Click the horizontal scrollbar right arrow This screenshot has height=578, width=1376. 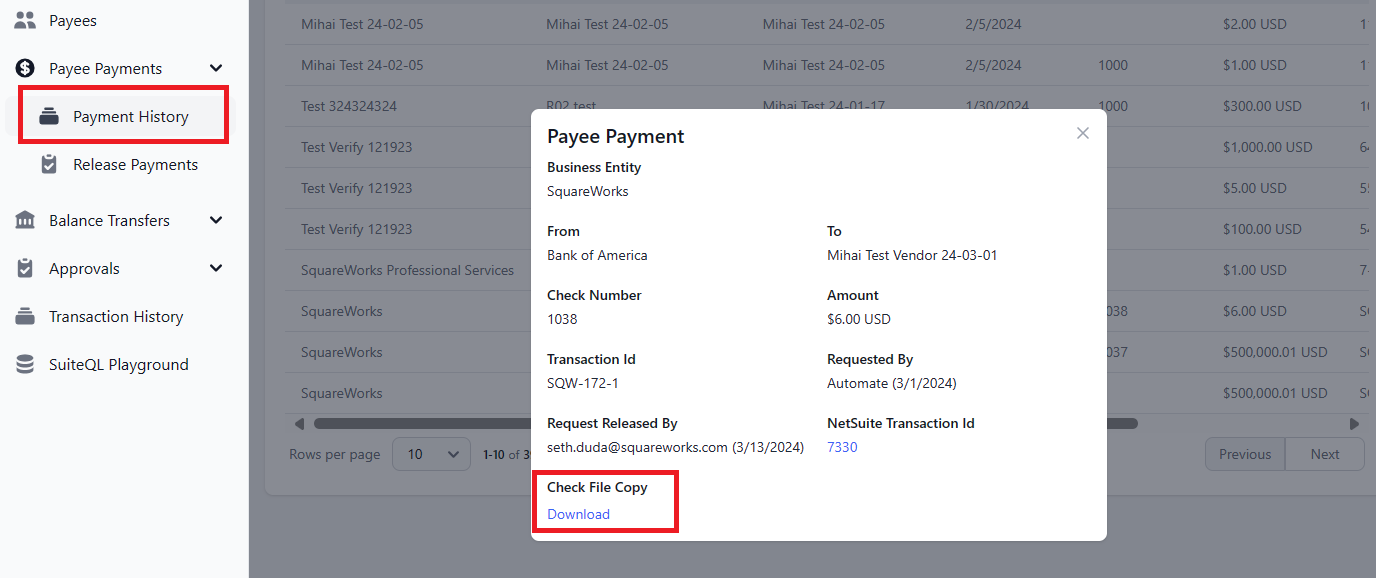(1355, 424)
